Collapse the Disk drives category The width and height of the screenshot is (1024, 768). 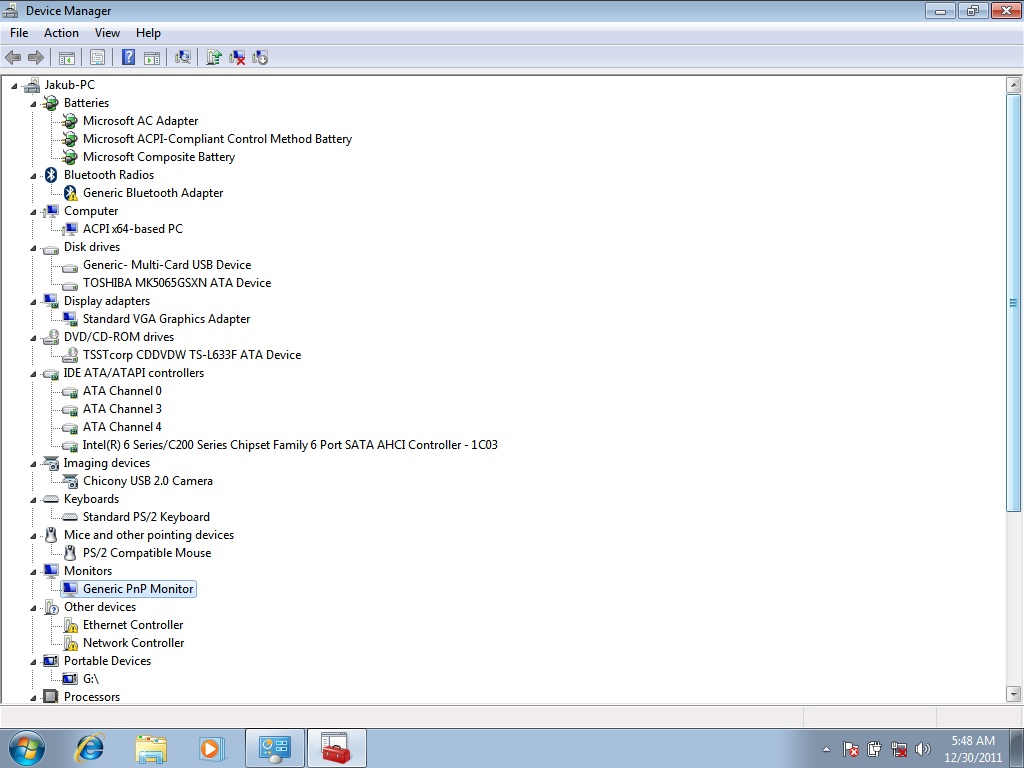(33, 248)
